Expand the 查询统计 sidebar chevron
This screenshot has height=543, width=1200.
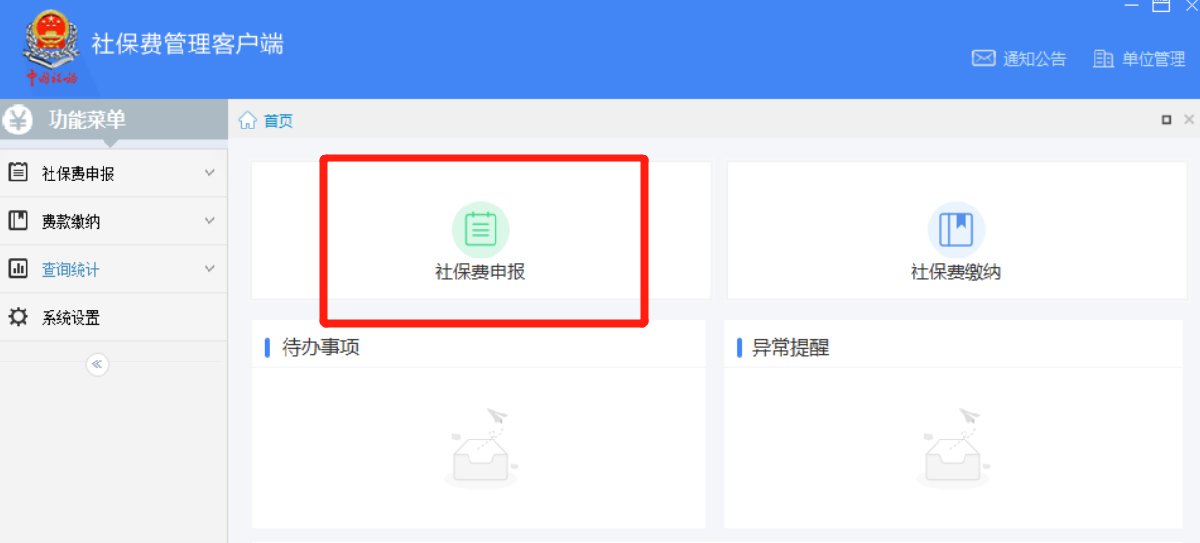pos(209,269)
